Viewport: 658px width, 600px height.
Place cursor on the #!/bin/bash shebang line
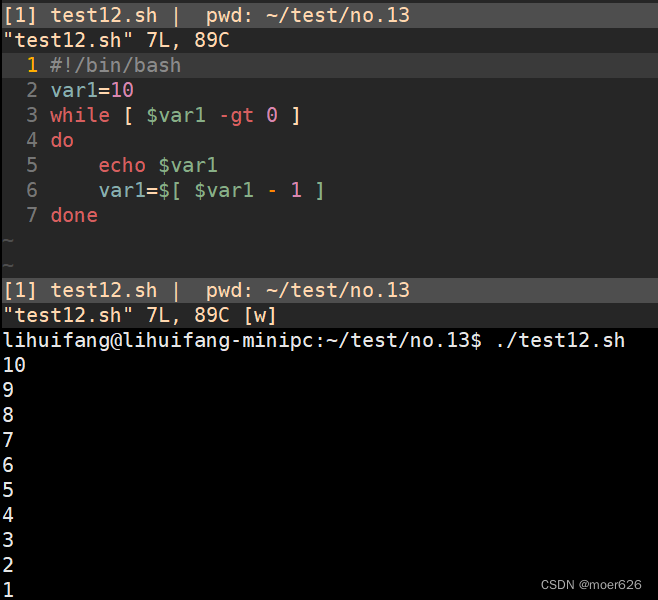116,65
